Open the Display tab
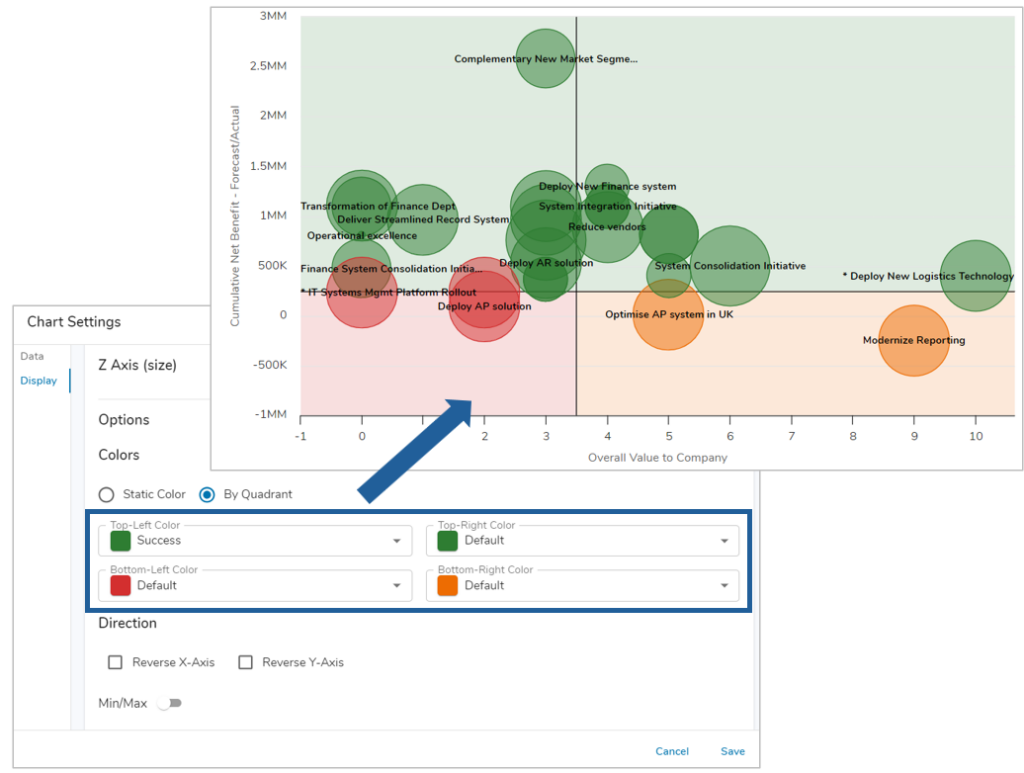 (x=38, y=381)
